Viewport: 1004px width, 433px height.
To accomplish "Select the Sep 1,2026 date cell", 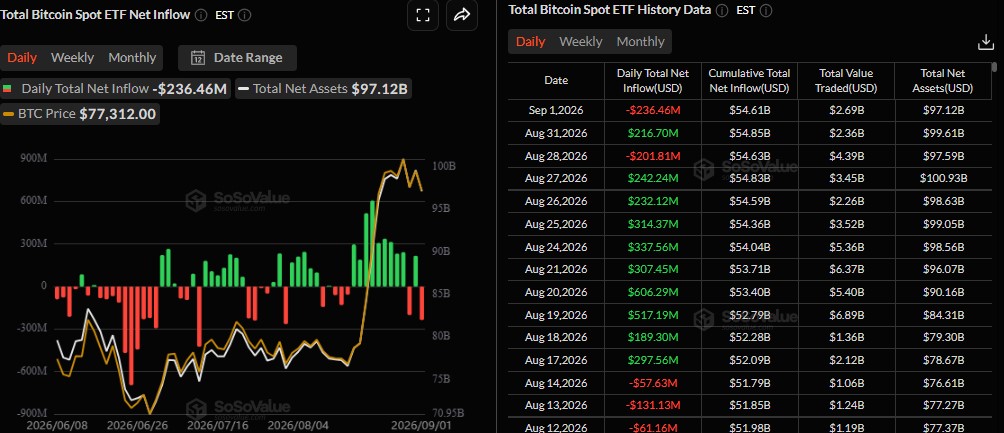I will (556, 110).
